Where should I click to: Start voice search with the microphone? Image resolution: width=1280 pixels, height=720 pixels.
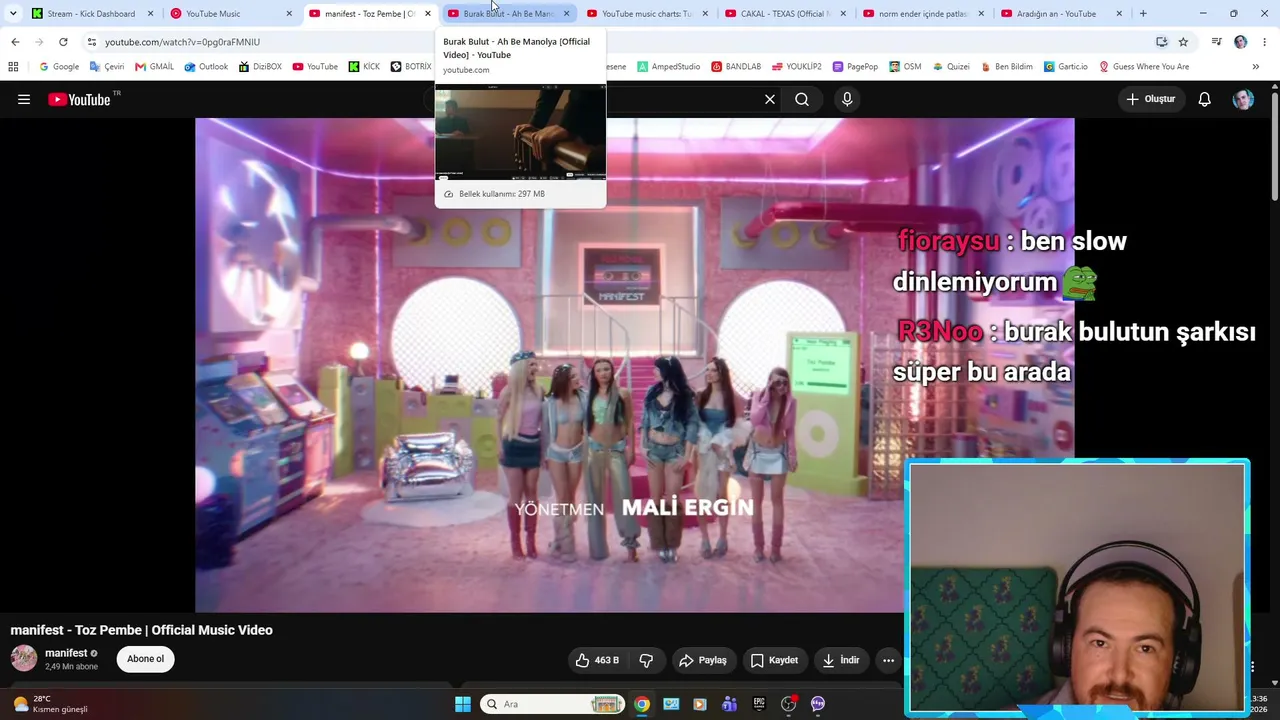(847, 99)
